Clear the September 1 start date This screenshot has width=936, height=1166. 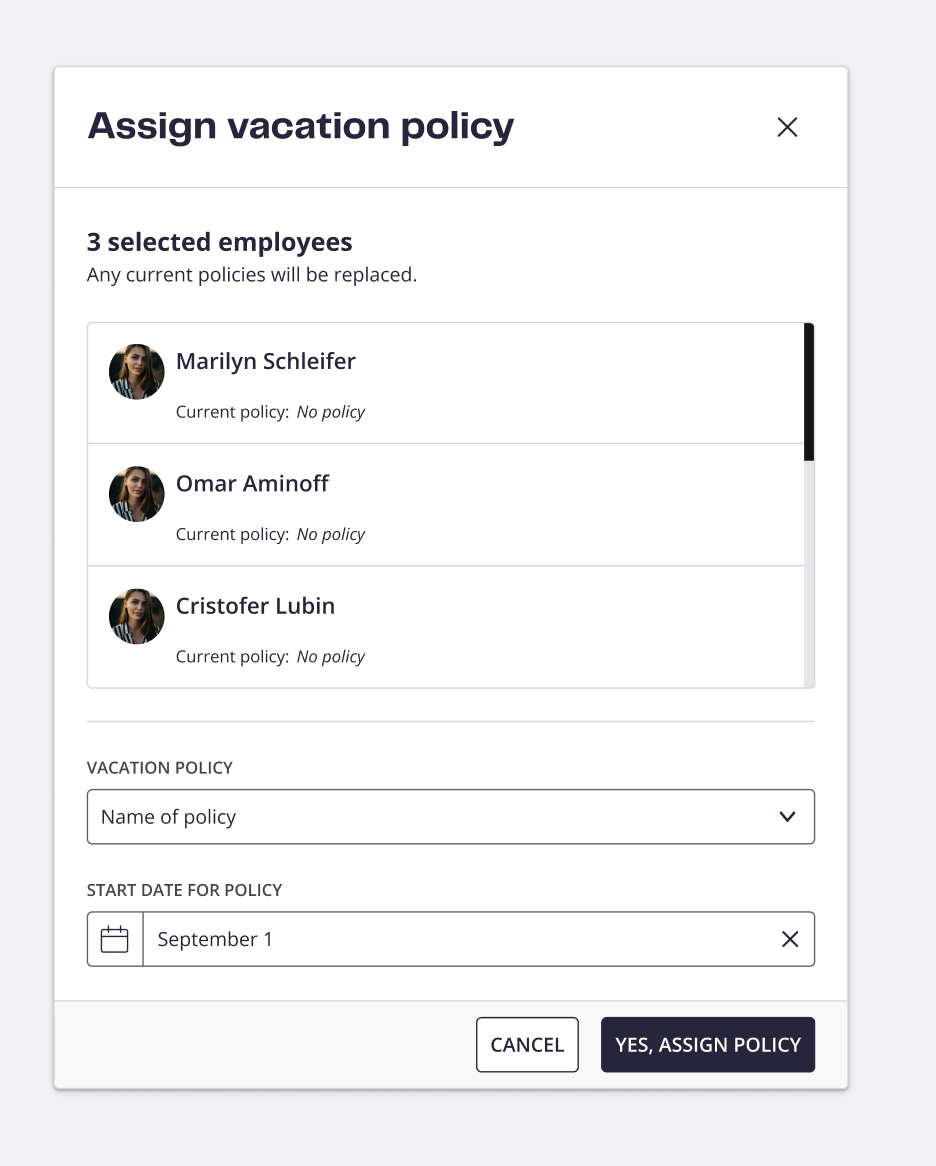coord(790,939)
